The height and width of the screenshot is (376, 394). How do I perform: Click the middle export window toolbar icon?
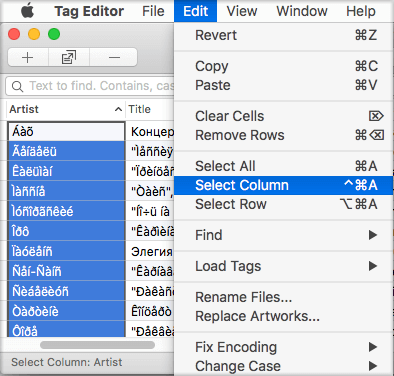[69, 58]
